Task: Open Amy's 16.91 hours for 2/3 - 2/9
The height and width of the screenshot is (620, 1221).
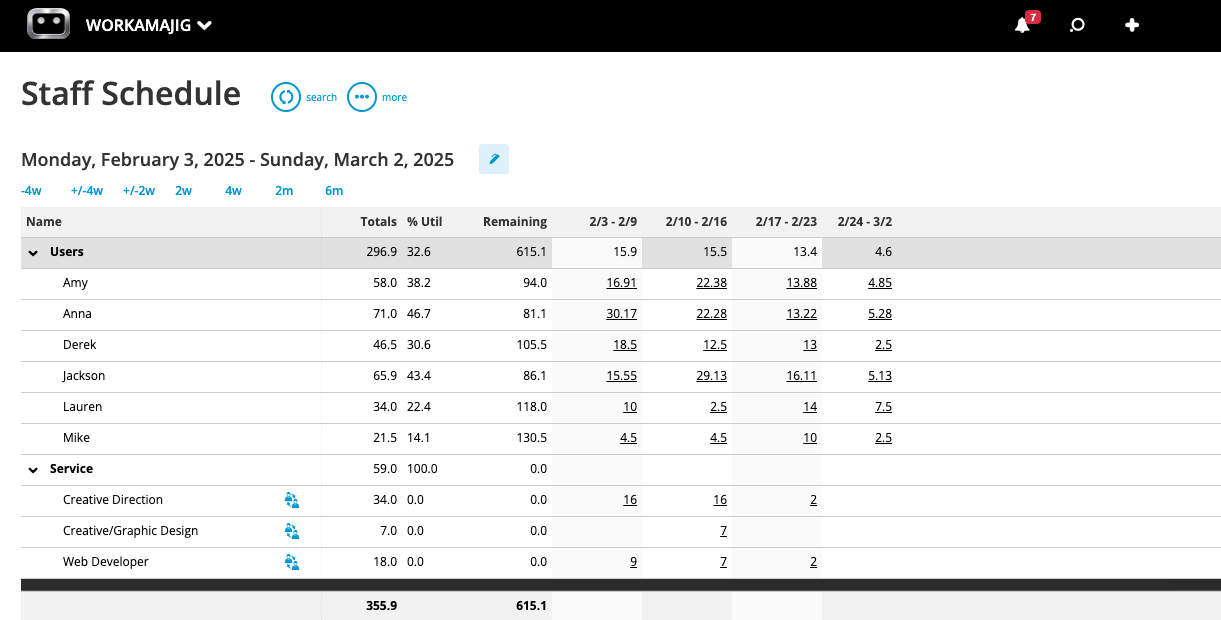Action: tap(621, 283)
